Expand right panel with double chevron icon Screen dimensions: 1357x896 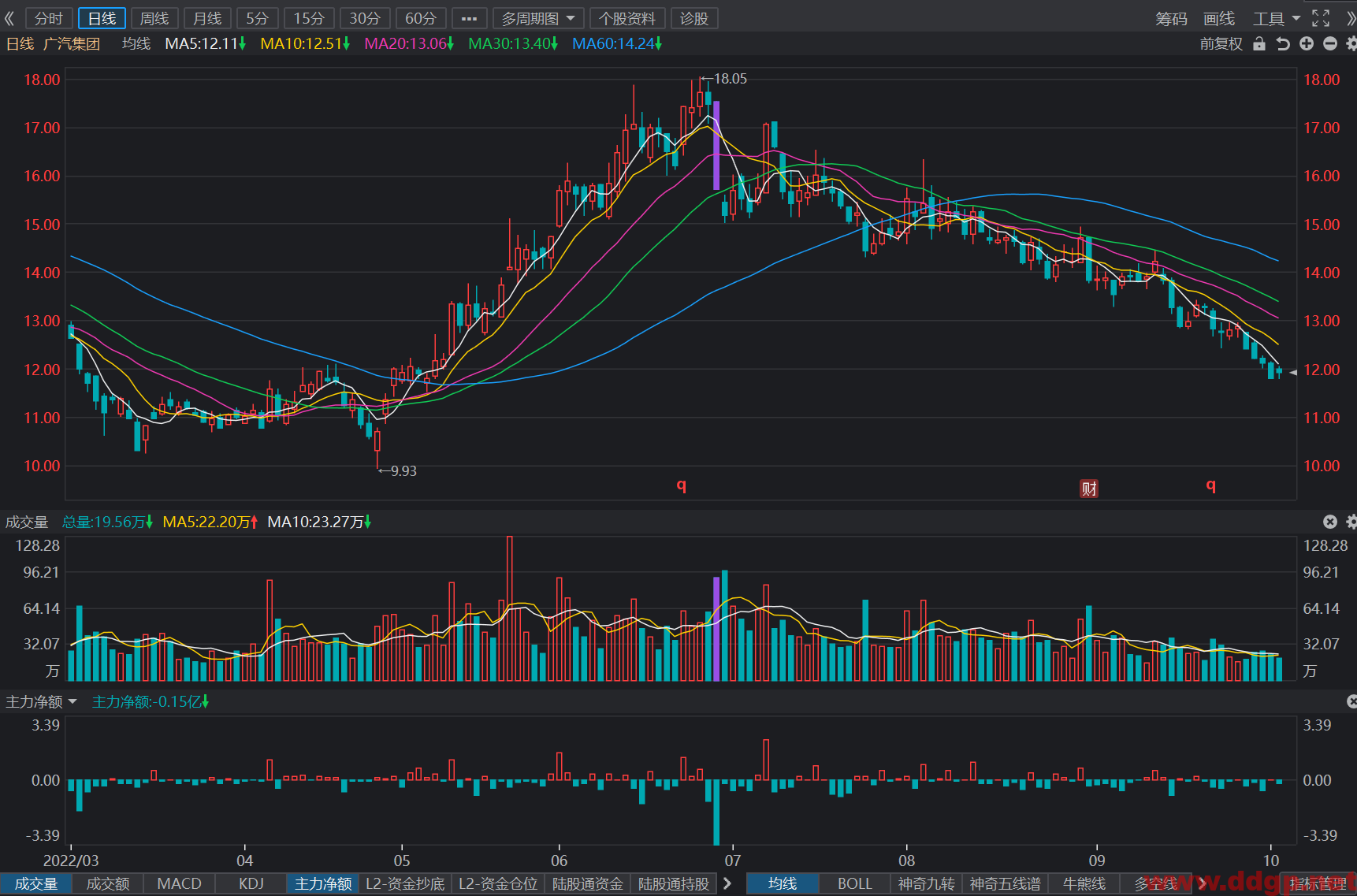point(1350,18)
